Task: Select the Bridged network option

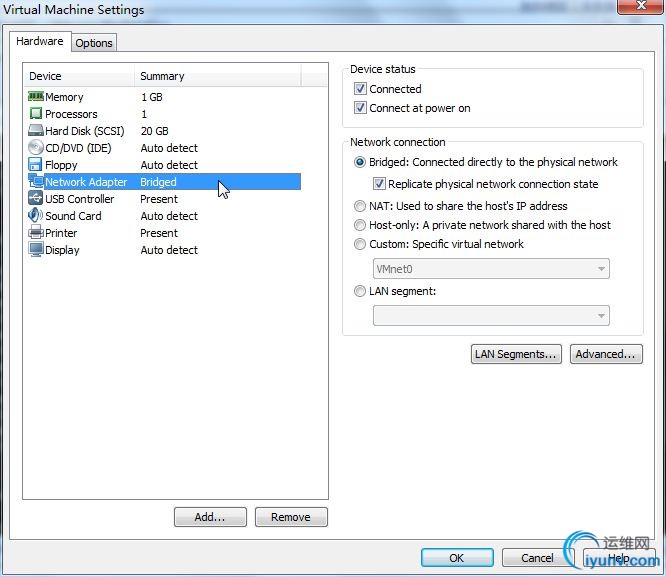Action: (360, 162)
